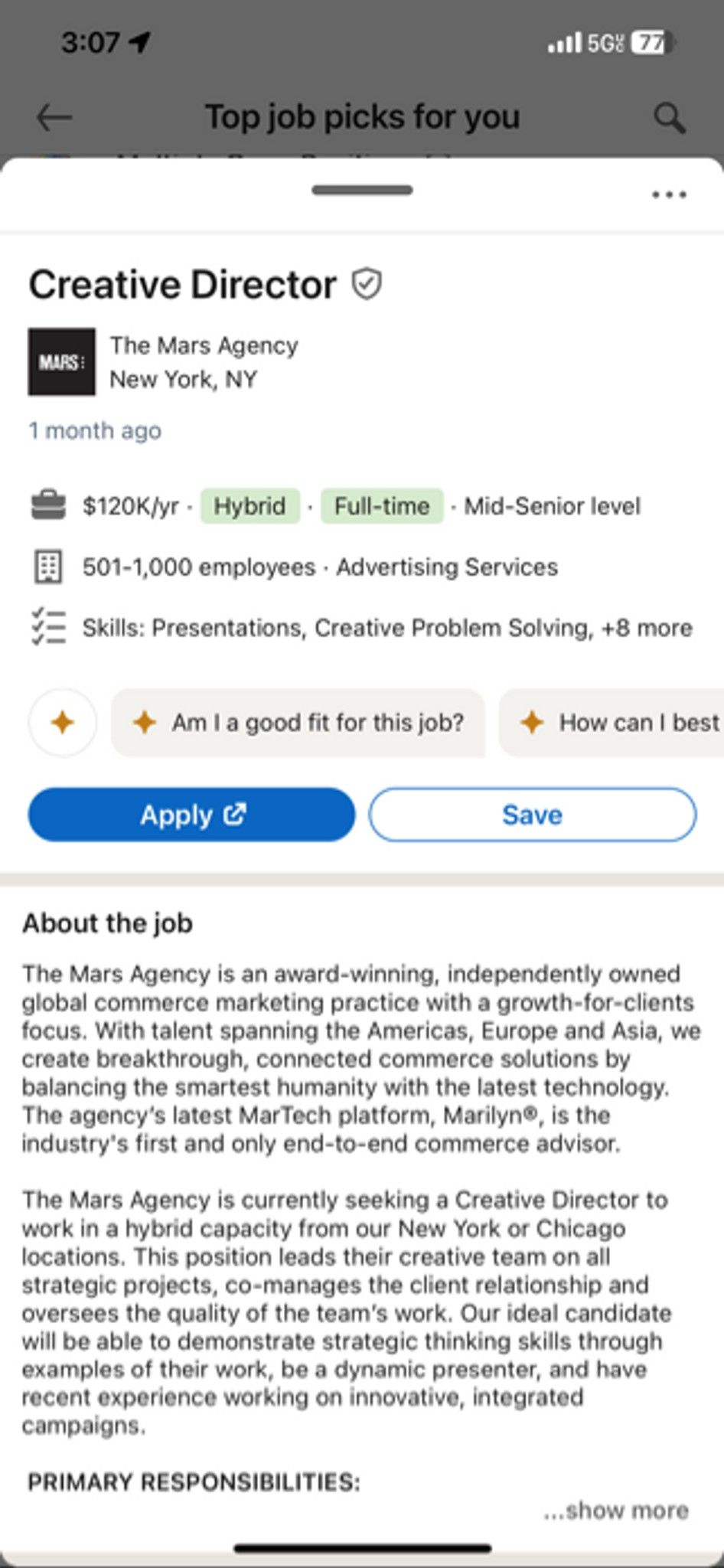Image resolution: width=724 pixels, height=1568 pixels.
Task: Tap the Top job picks for you header
Action: pyautogui.click(x=362, y=117)
